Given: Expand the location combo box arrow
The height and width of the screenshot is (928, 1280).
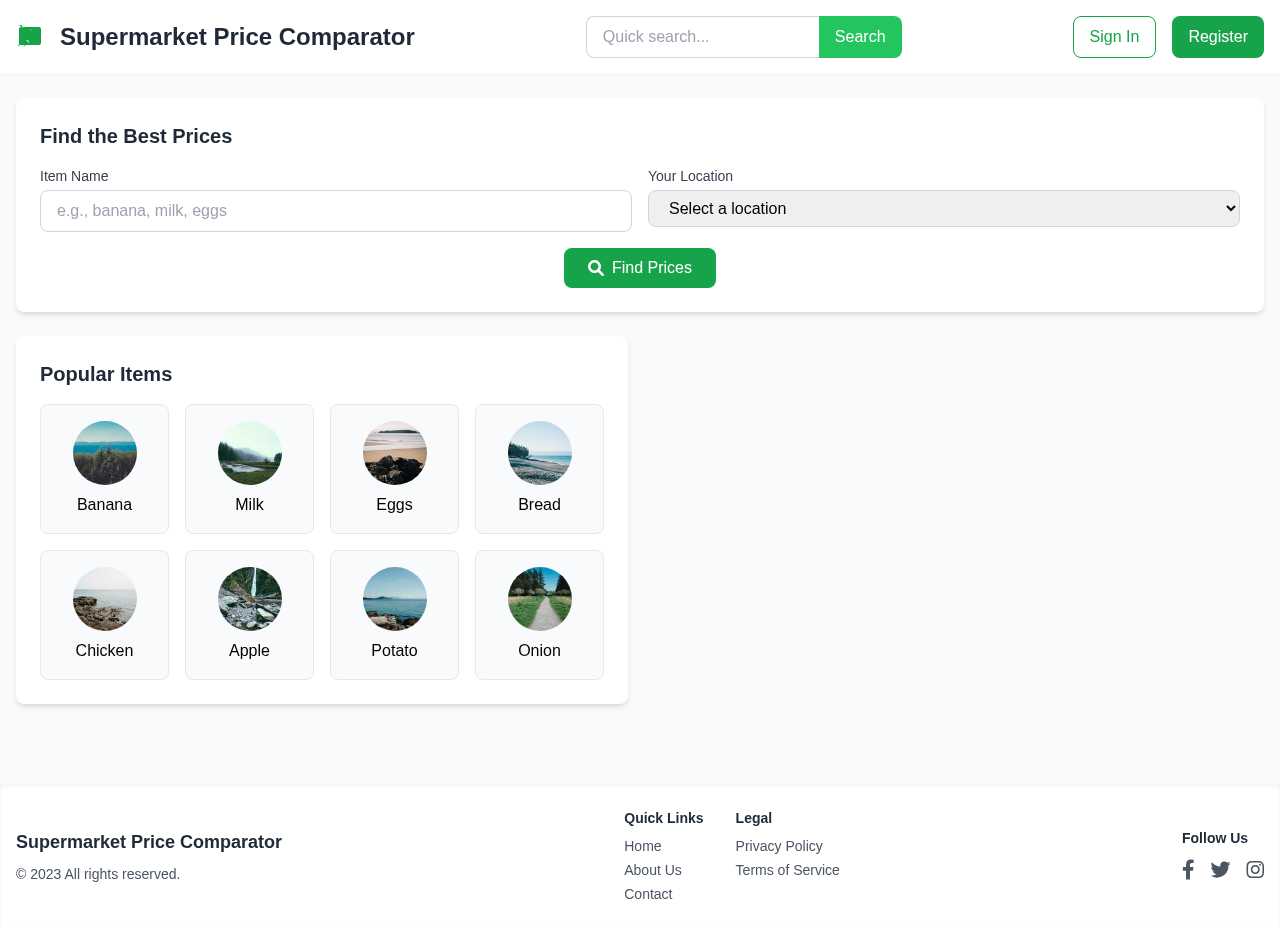Looking at the screenshot, I should click(x=1226, y=208).
